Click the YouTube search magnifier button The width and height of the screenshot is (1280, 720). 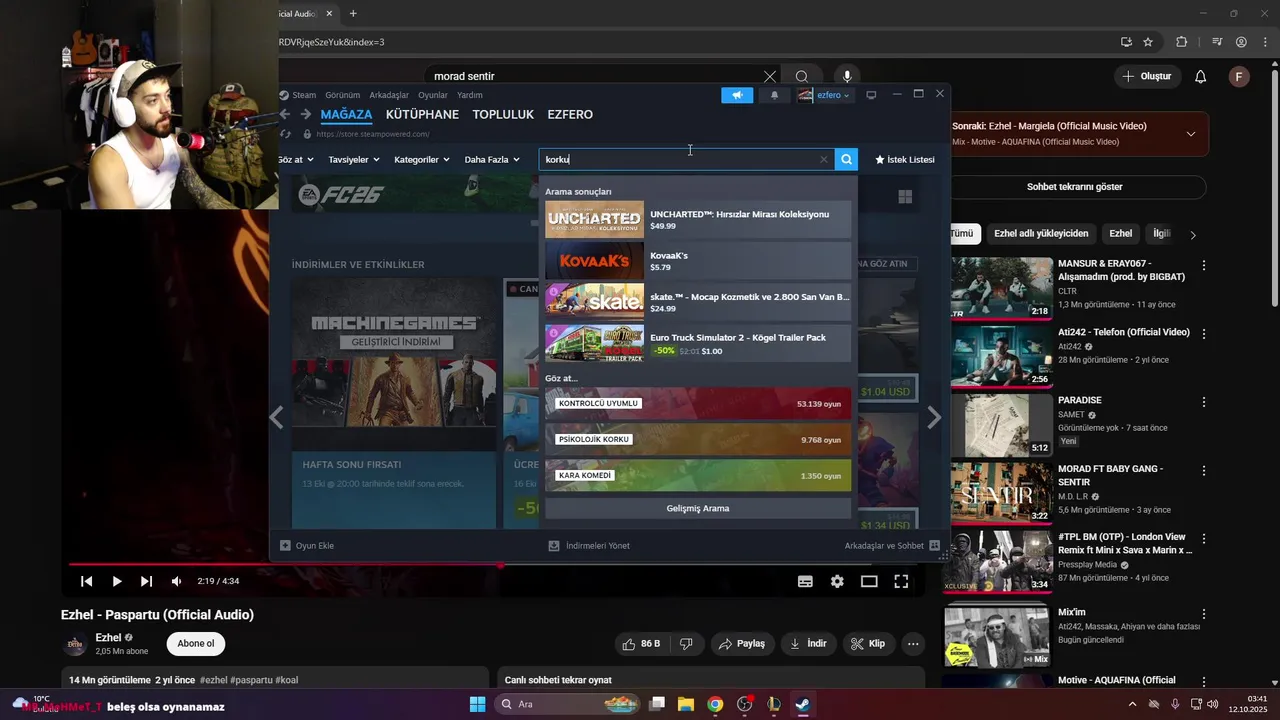(x=802, y=76)
